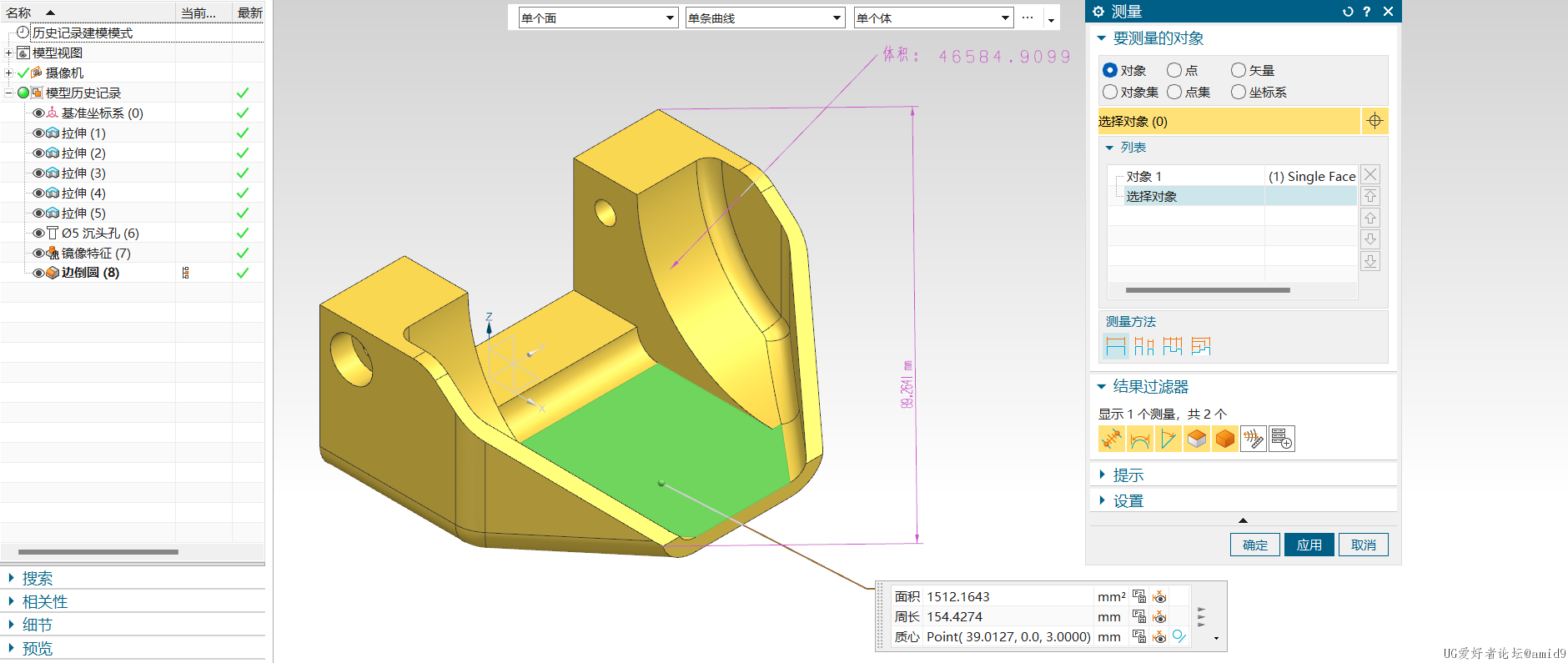Select the first measurement method icon
Image resolution: width=1568 pixels, height=663 pixels.
tap(1115, 346)
